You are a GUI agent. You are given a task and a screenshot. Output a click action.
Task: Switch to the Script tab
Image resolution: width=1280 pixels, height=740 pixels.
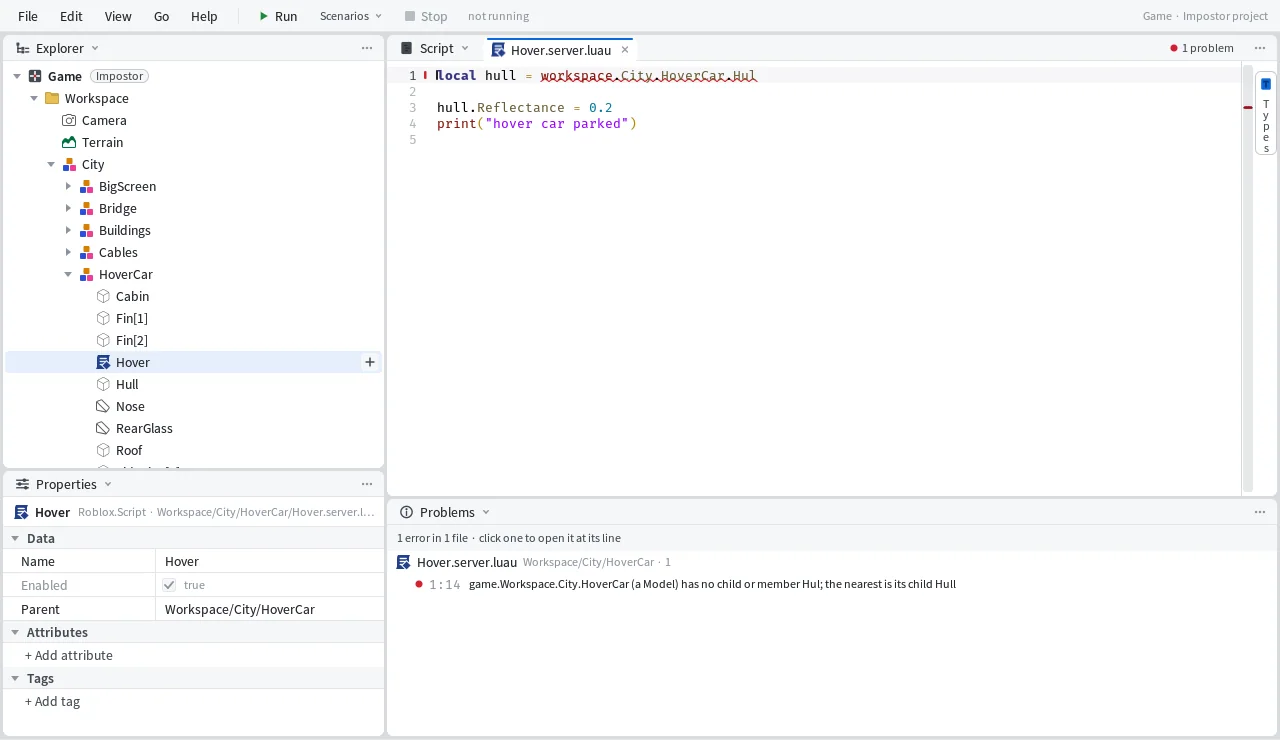pyautogui.click(x=436, y=48)
